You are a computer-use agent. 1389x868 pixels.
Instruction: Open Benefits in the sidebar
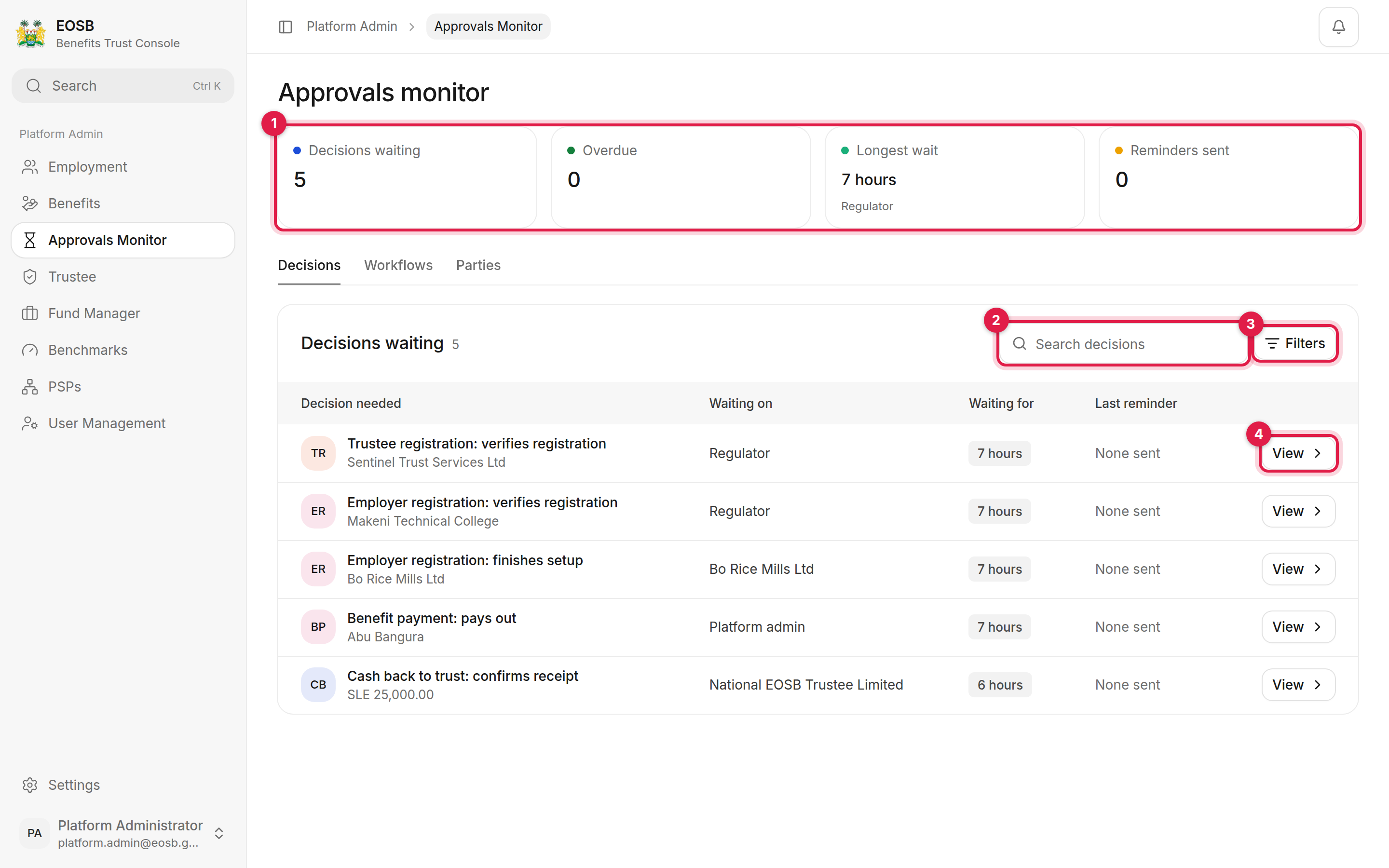pos(123,203)
